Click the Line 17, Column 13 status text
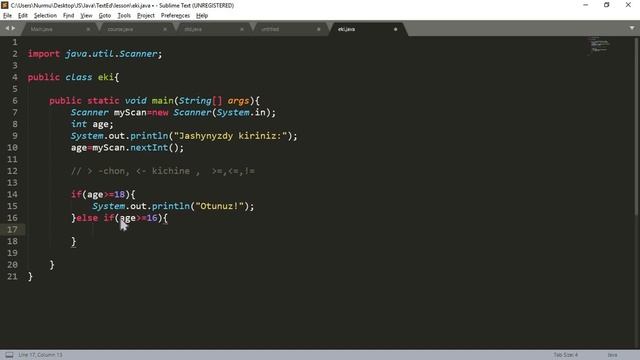The height and width of the screenshot is (360, 640). [x=40, y=355]
